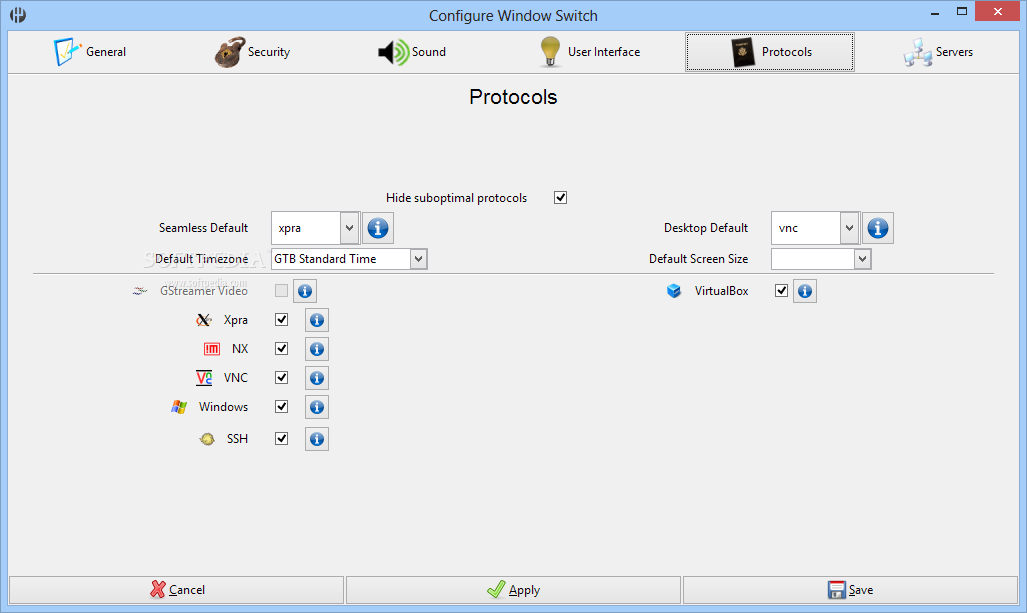Uncheck the VirtualBox checkbox
This screenshot has width=1027, height=613.
pos(781,291)
